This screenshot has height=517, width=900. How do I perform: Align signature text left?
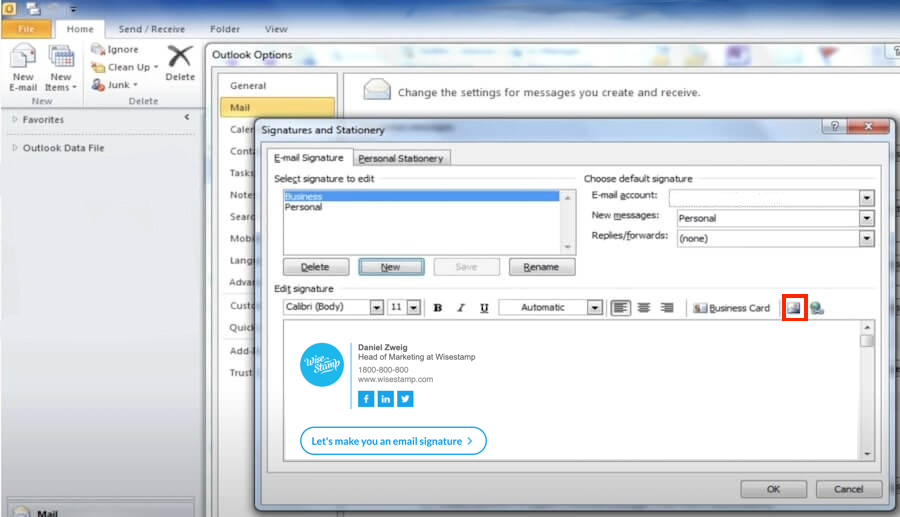coord(620,308)
